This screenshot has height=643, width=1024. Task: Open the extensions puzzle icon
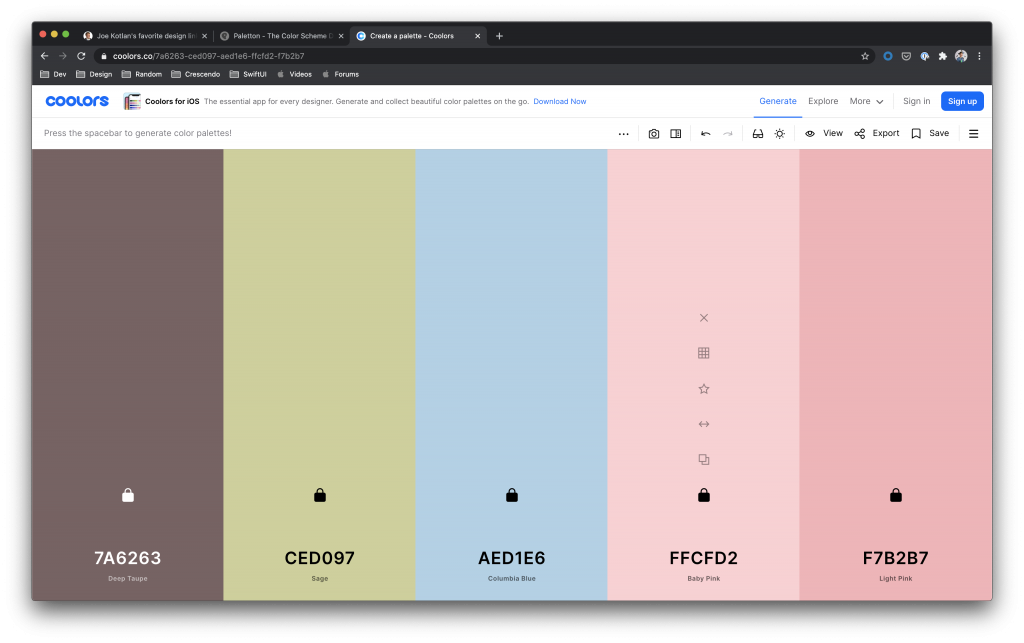coord(942,56)
